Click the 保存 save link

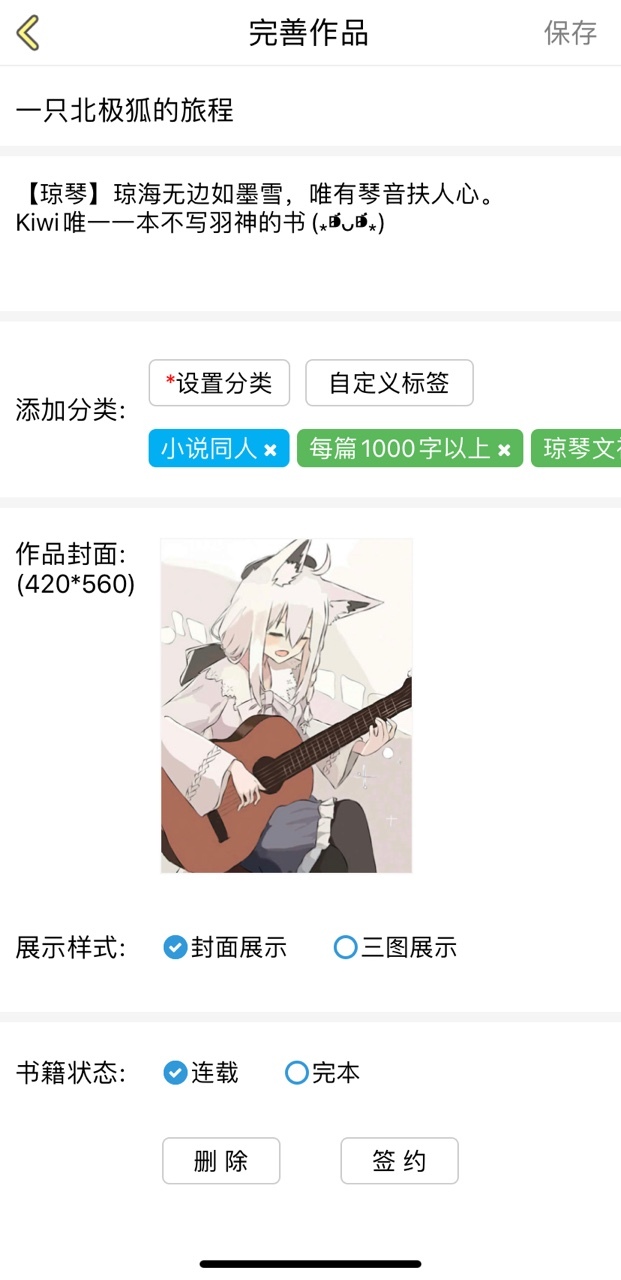click(x=570, y=33)
